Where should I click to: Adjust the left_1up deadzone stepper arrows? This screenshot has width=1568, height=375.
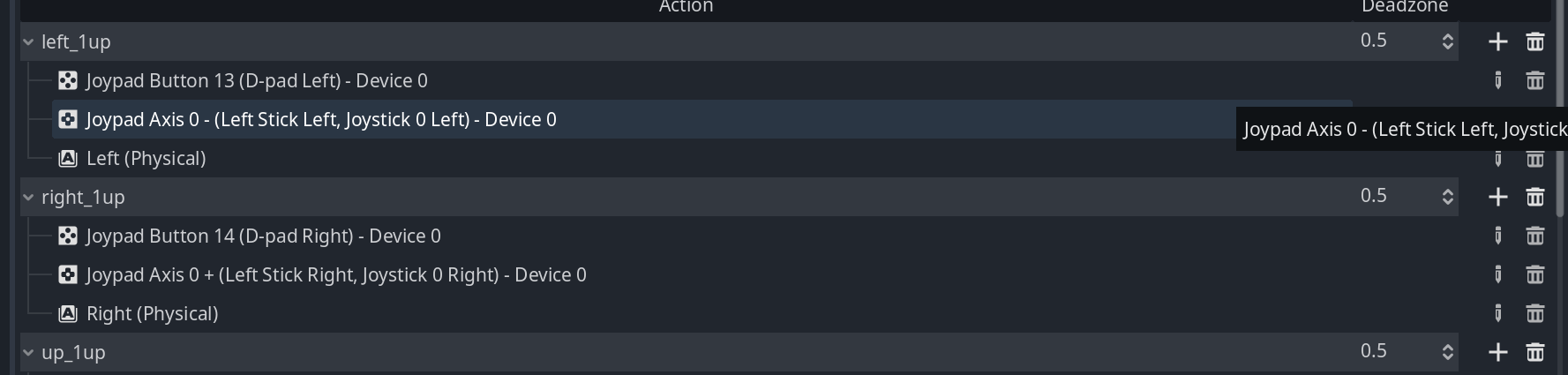(x=1447, y=41)
